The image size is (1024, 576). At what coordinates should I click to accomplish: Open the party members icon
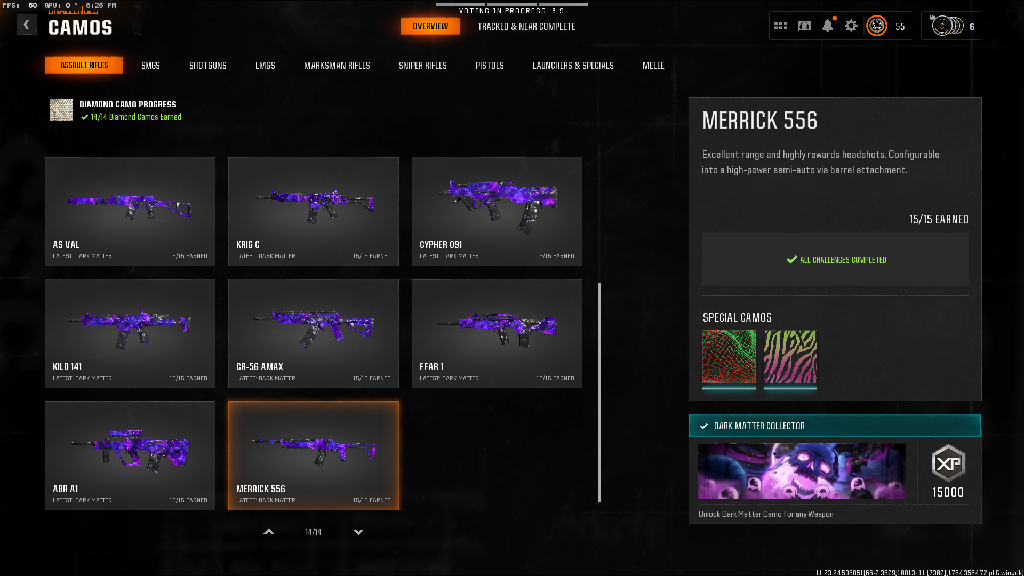[x=945, y=26]
